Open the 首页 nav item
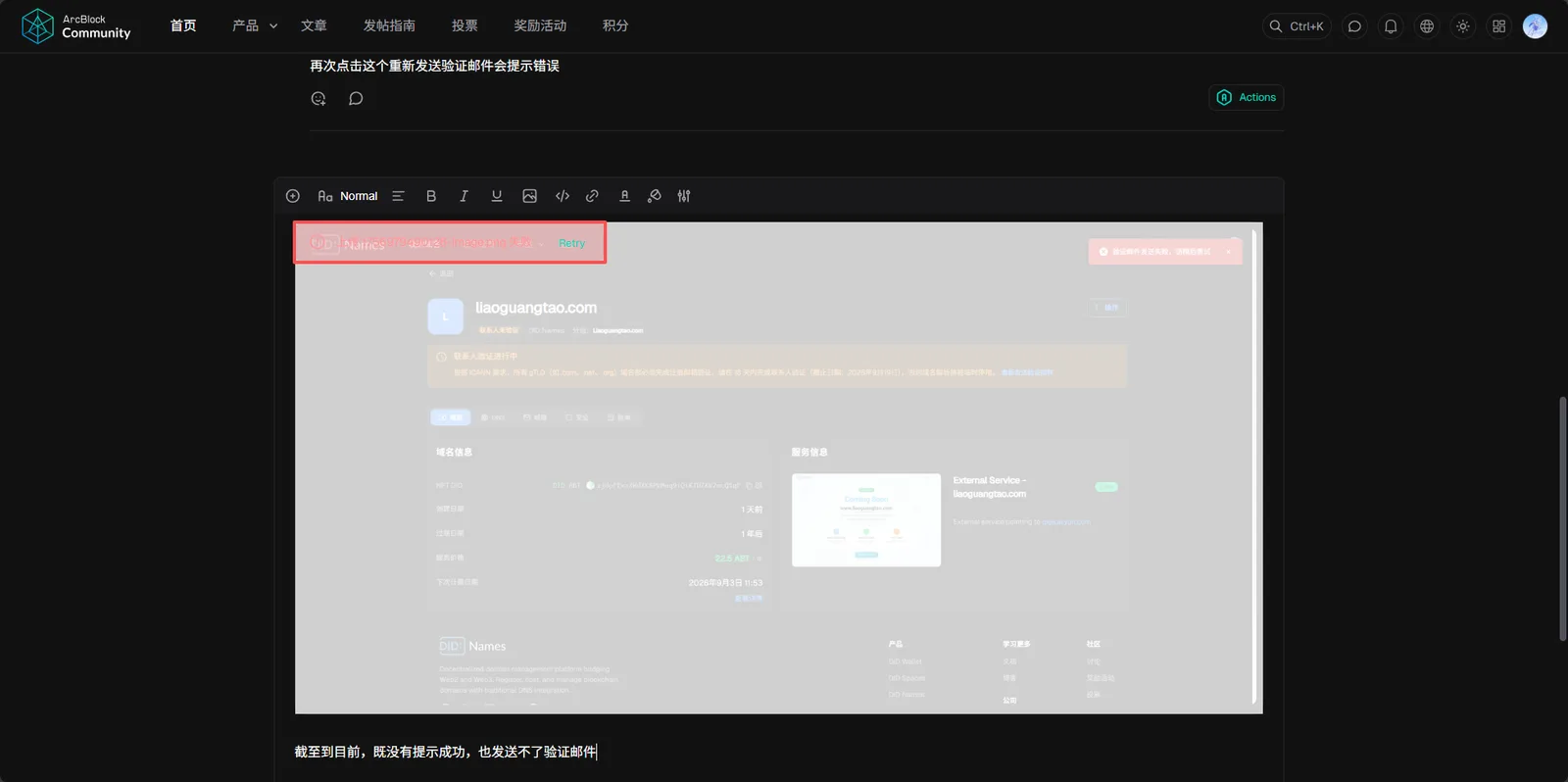The width and height of the screenshot is (1568, 782). pos(183,25)
